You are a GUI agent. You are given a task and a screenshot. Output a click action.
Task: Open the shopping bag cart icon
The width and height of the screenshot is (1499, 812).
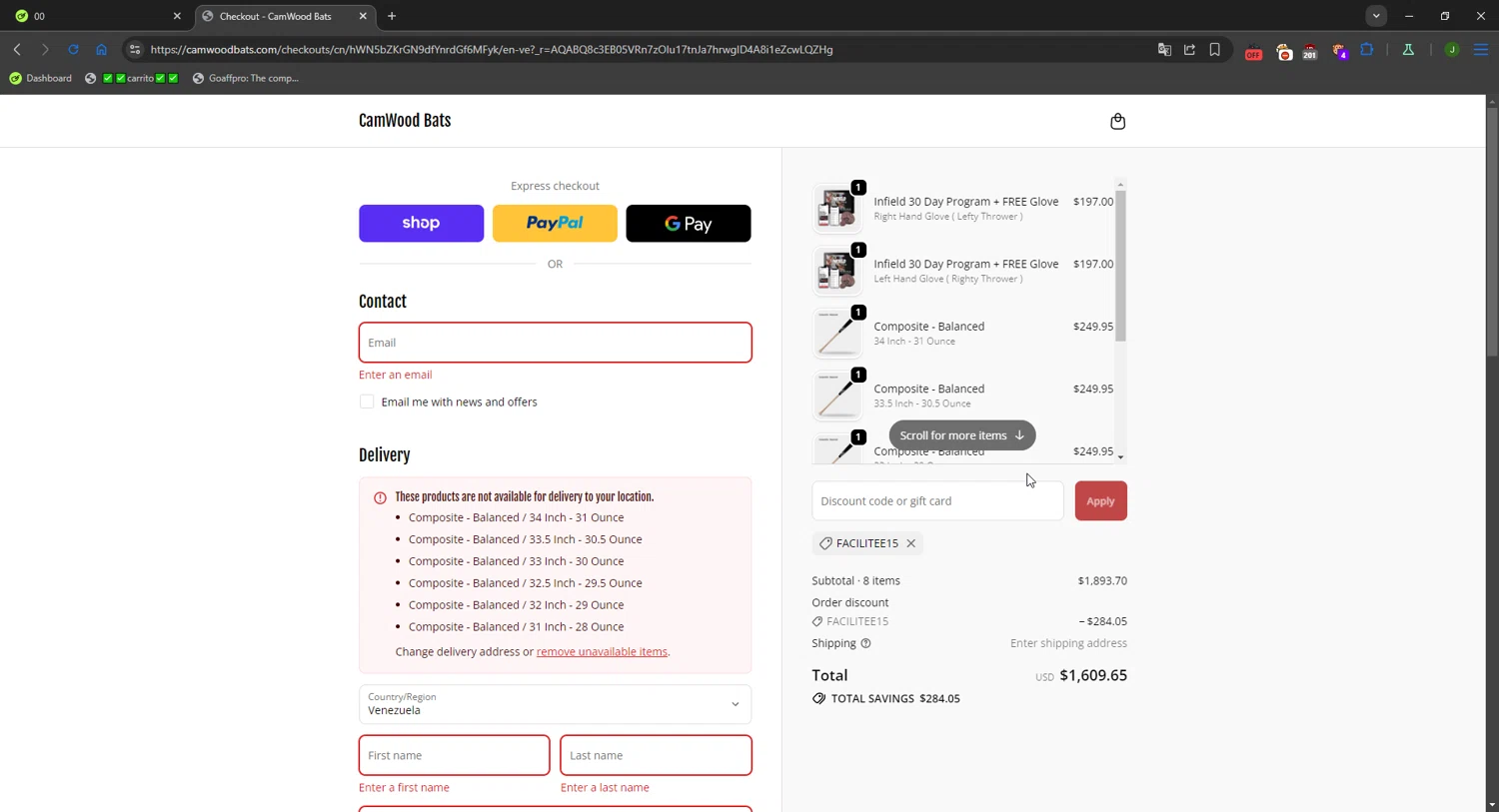tap(1117, 121)
